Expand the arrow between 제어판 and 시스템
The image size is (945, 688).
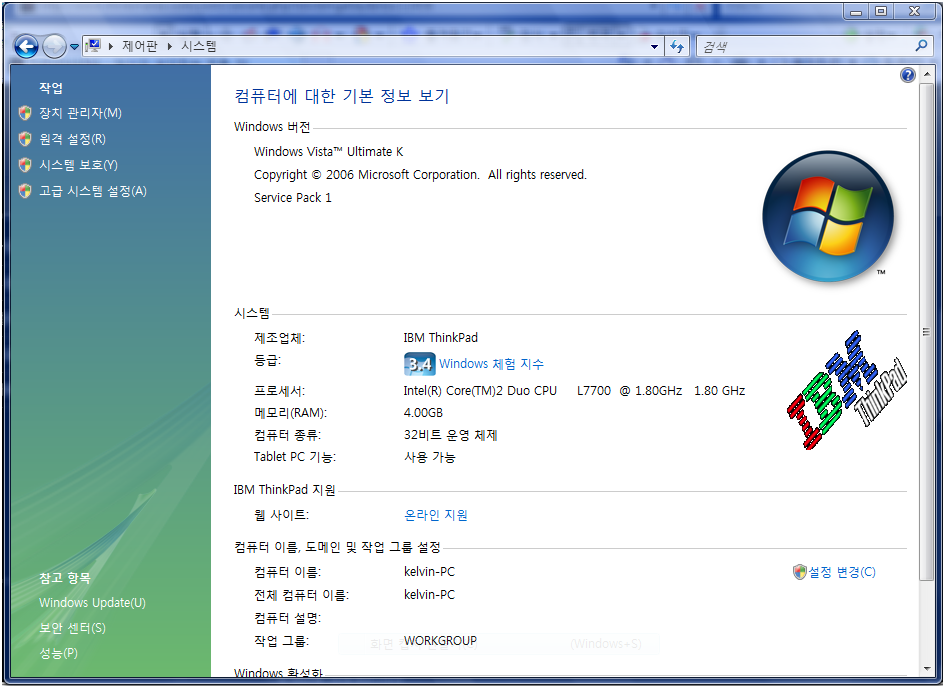click(x=170, y=46)
